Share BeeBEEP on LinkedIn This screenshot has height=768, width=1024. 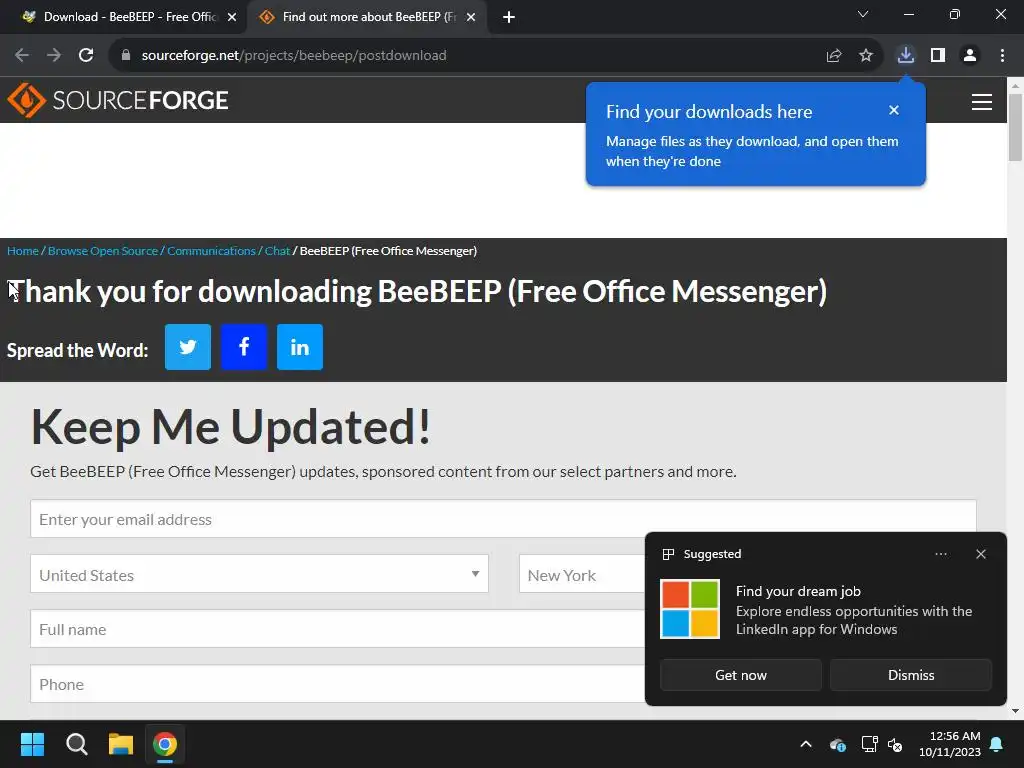coord(300,347)
